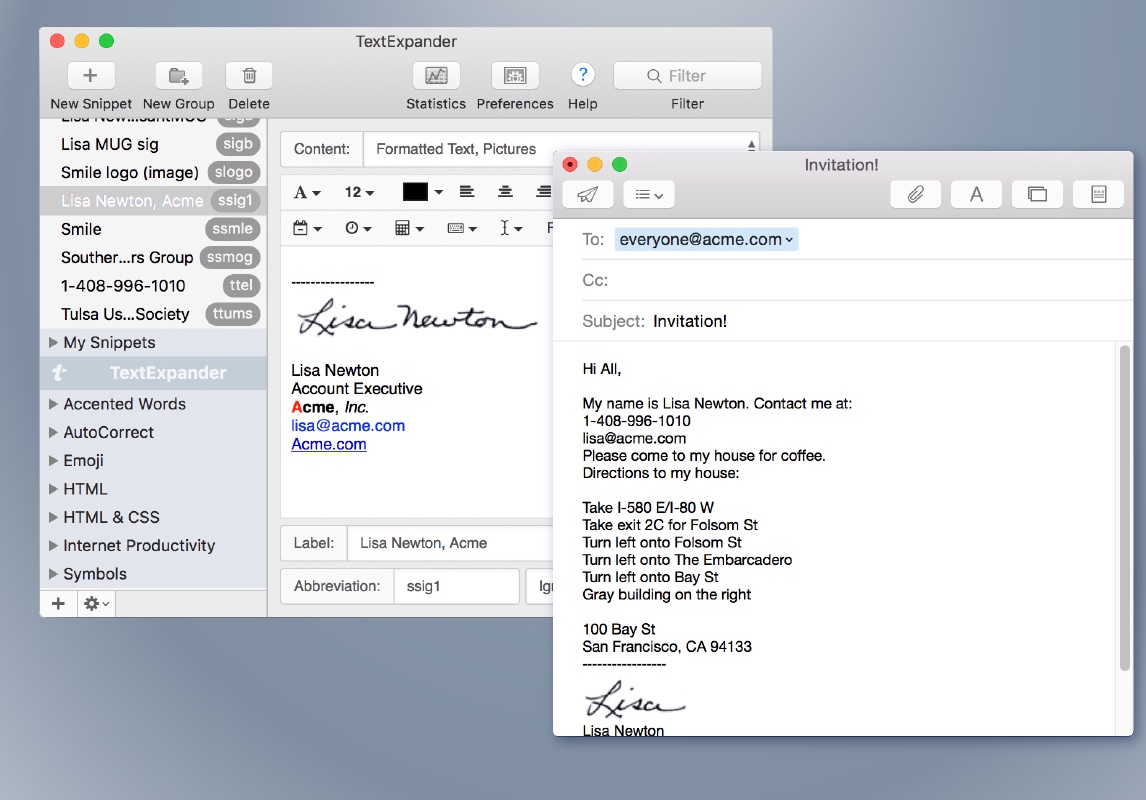Open the email fonts panel button
Screen dimensions: 1146x800
pos(976,194)
